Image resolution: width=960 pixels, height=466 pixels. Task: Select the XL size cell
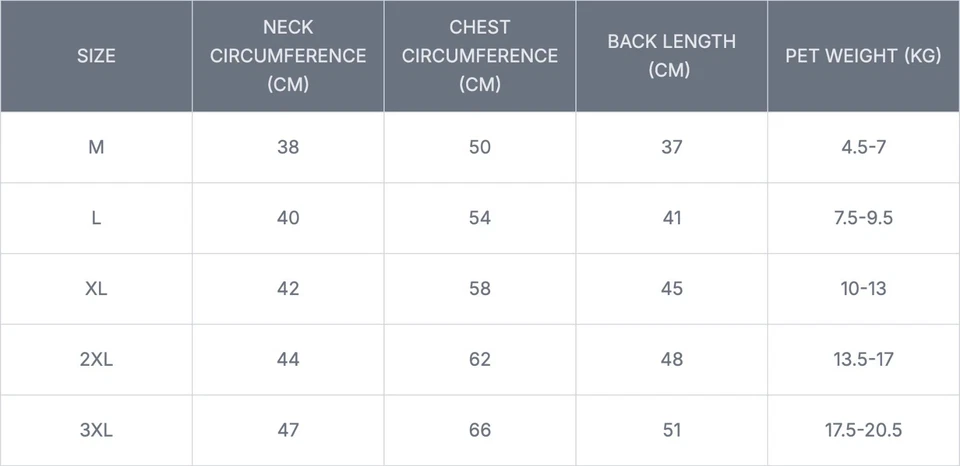[96, 289]
